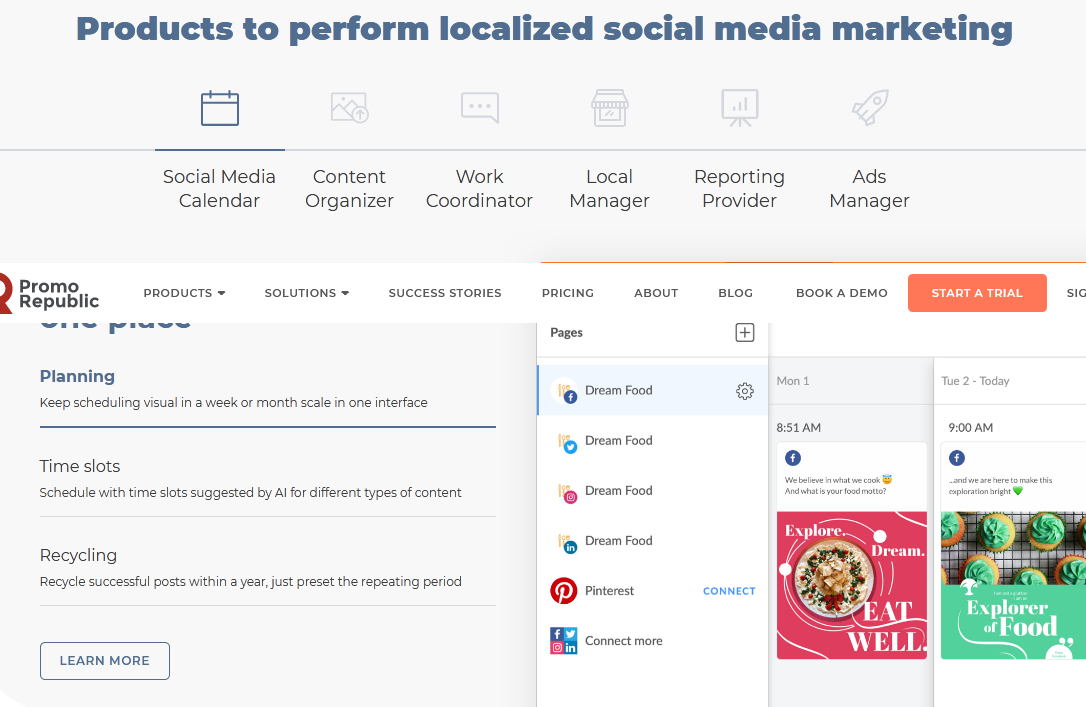Open the Pricing page
The height and width of the screenshot is (707, 1086).
(568, 293)
